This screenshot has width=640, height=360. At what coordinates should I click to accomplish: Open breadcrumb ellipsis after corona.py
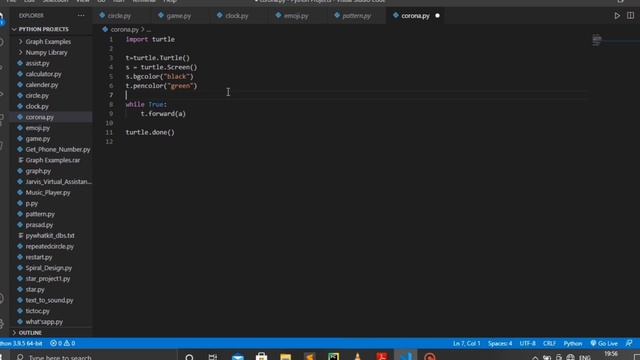(149, 29)
